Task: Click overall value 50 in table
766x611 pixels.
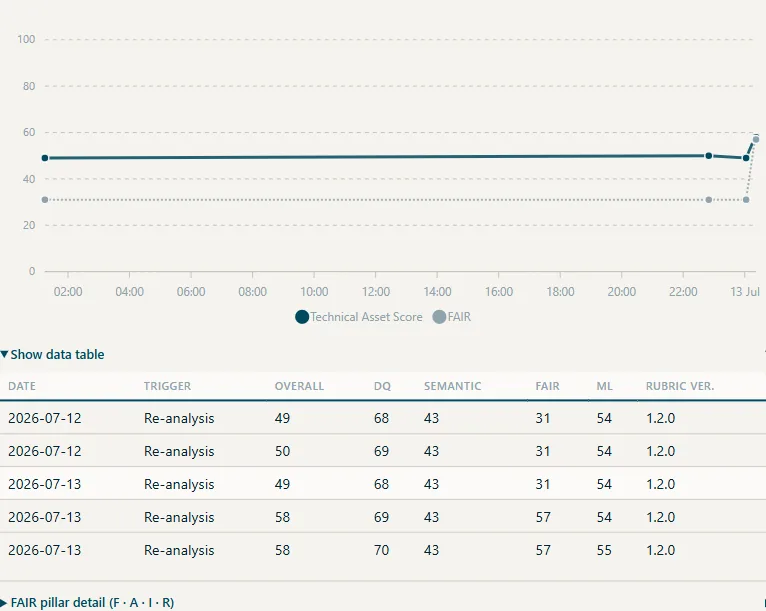Action: (282, 451)
